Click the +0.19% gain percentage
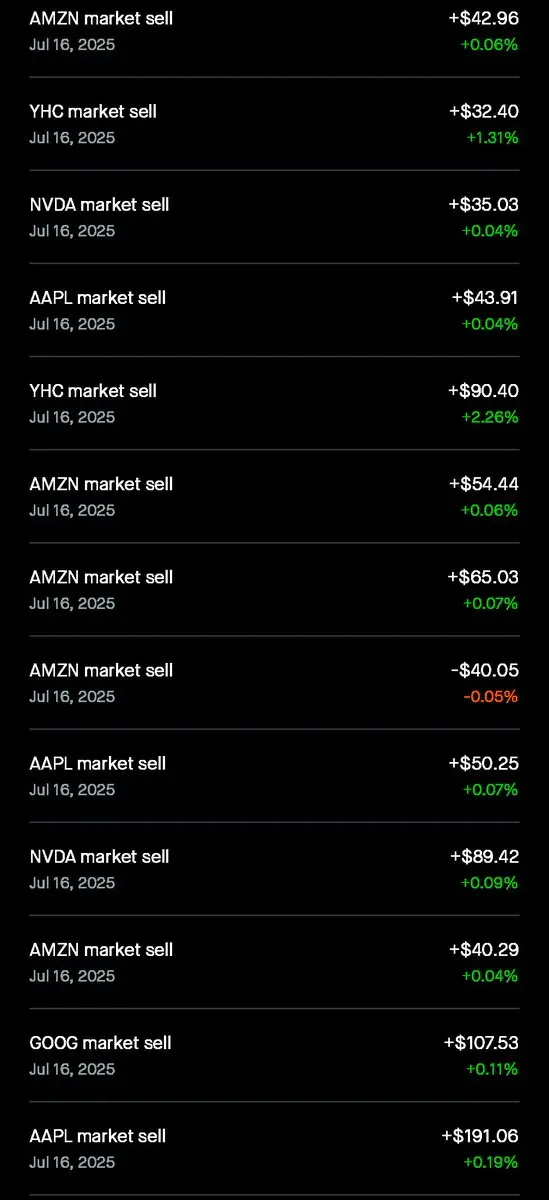 490,1162
